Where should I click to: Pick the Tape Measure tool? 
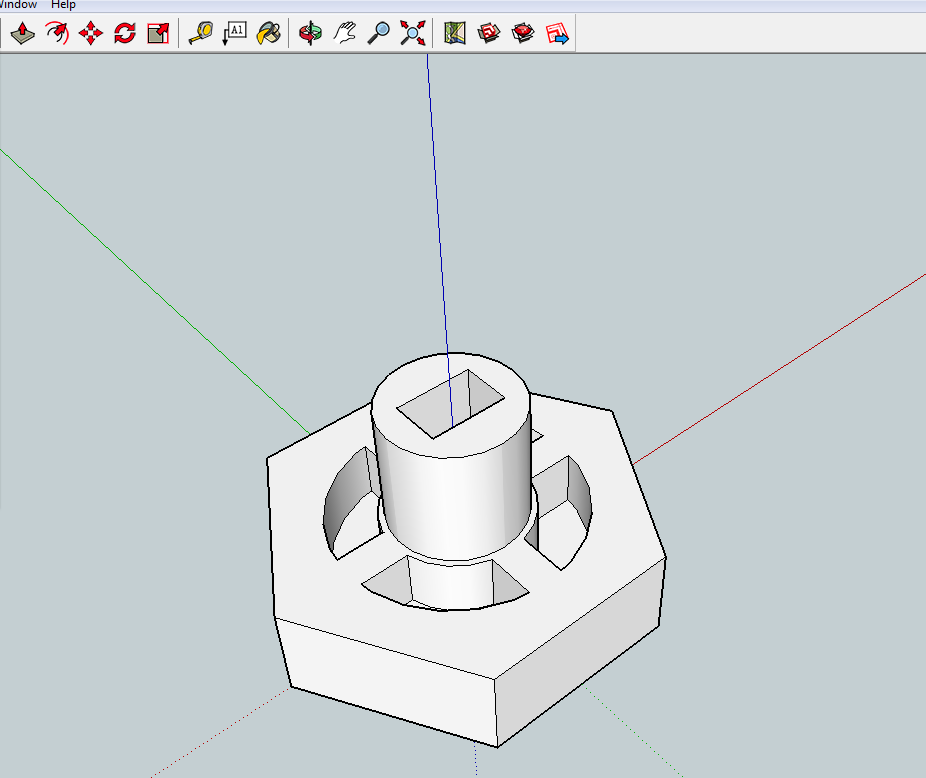point(199,32)
